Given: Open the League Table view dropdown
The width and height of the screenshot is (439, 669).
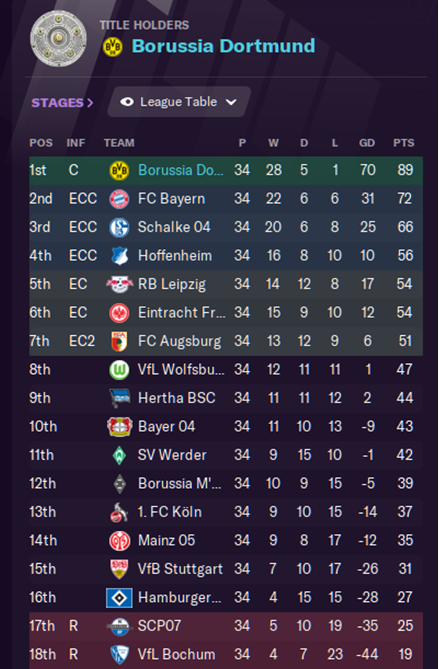Looking at the screenshot, I should point(179,102).
